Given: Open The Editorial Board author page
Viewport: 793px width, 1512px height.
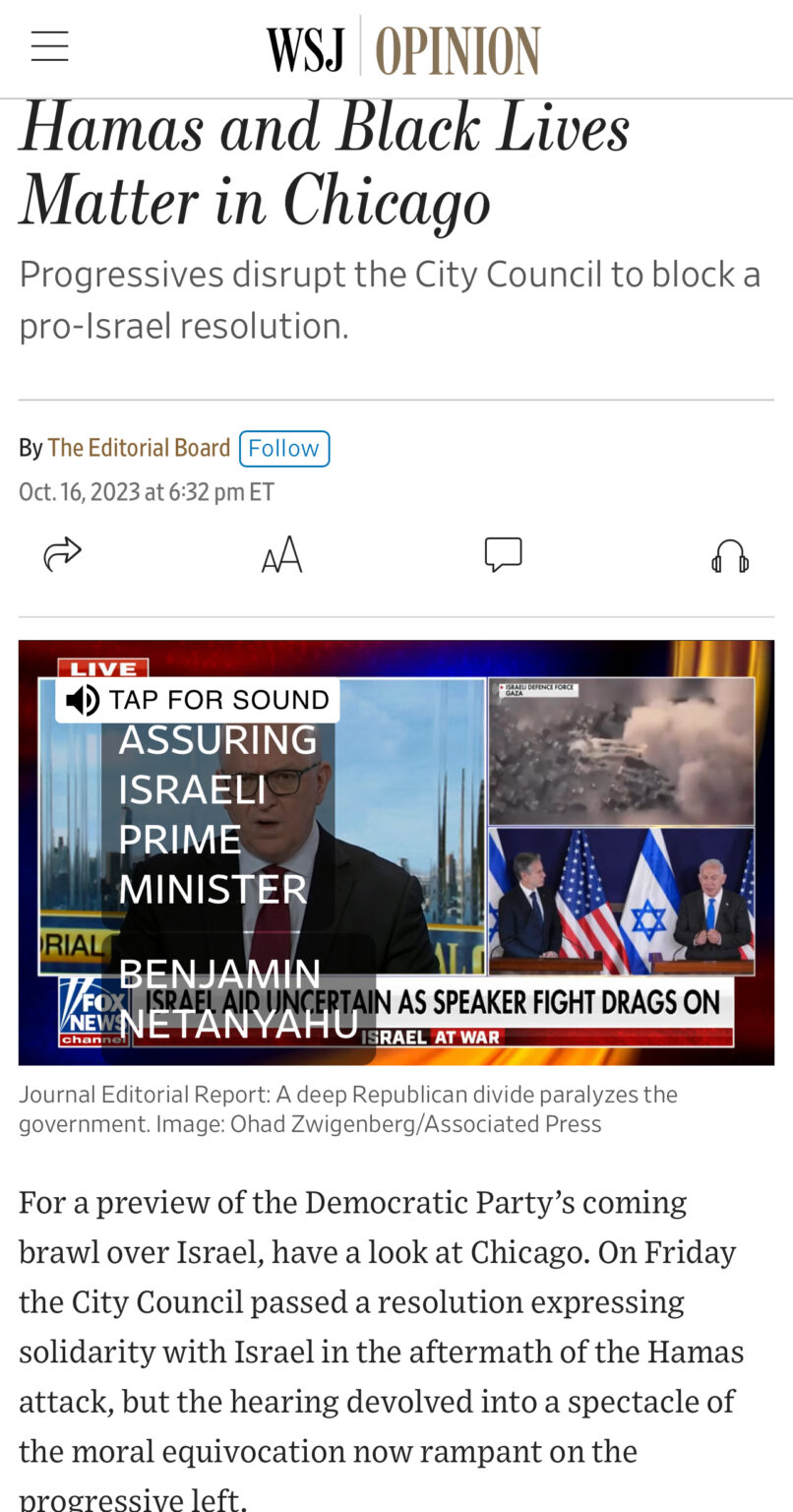Looking at the screenshot, I should pos(139,449).
